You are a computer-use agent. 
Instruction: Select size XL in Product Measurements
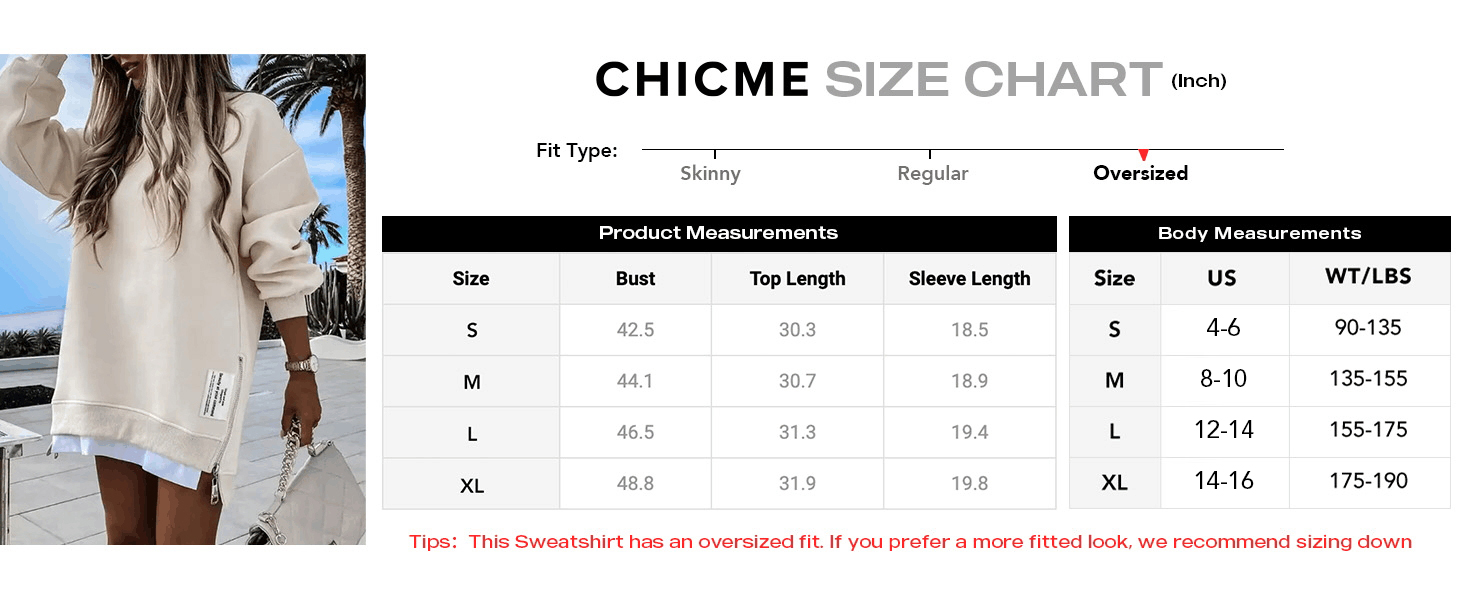[x=472, y=485]
